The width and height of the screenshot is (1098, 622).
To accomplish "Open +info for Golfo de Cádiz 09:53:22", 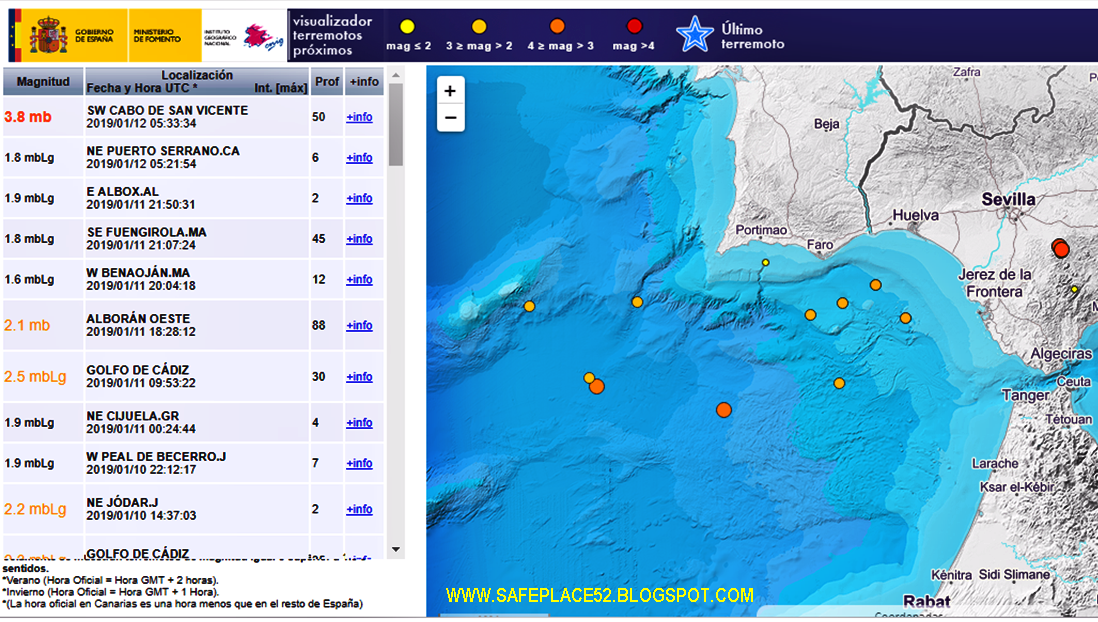I will (359, 377).
